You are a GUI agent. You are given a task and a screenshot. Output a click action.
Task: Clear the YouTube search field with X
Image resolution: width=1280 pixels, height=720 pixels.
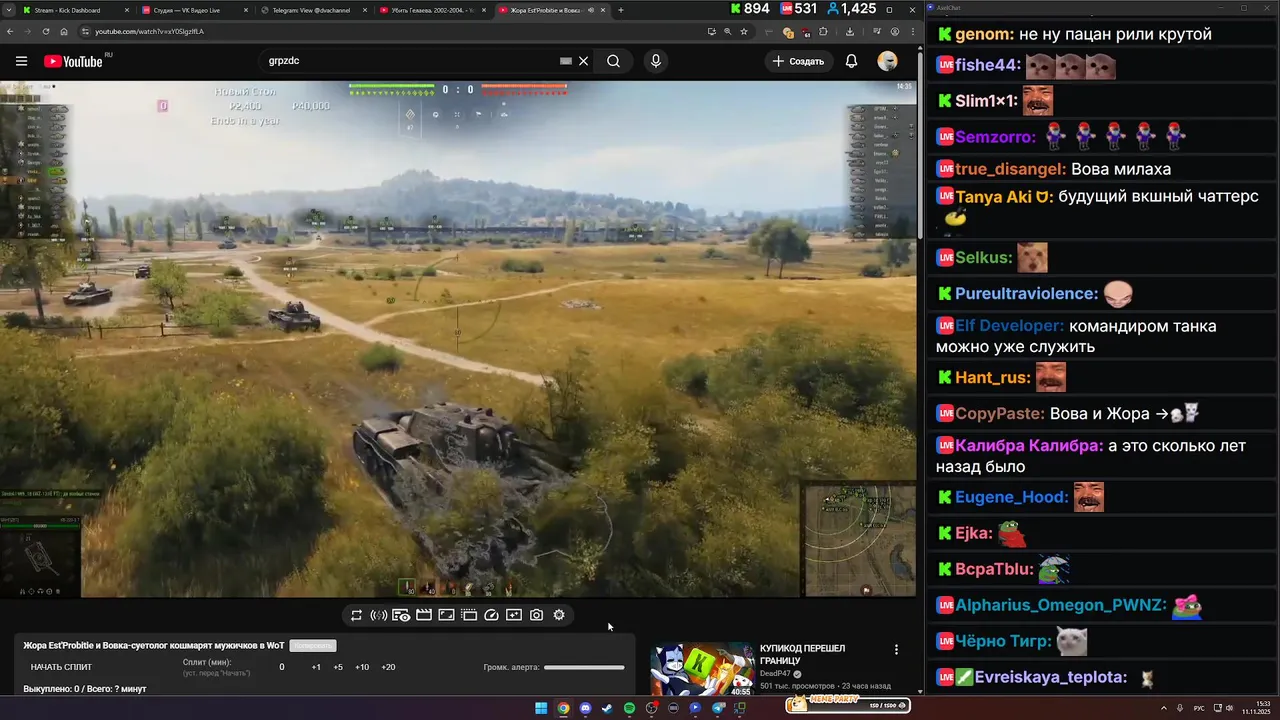pos(584,61)
